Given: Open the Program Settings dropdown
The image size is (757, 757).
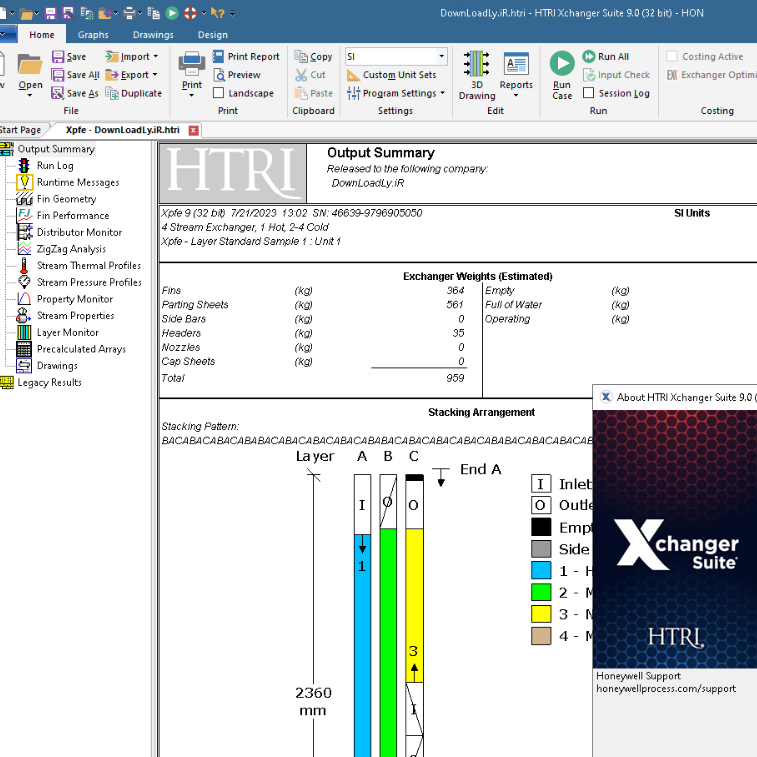Looking at the screenshot, I should (x=396, y=93).
